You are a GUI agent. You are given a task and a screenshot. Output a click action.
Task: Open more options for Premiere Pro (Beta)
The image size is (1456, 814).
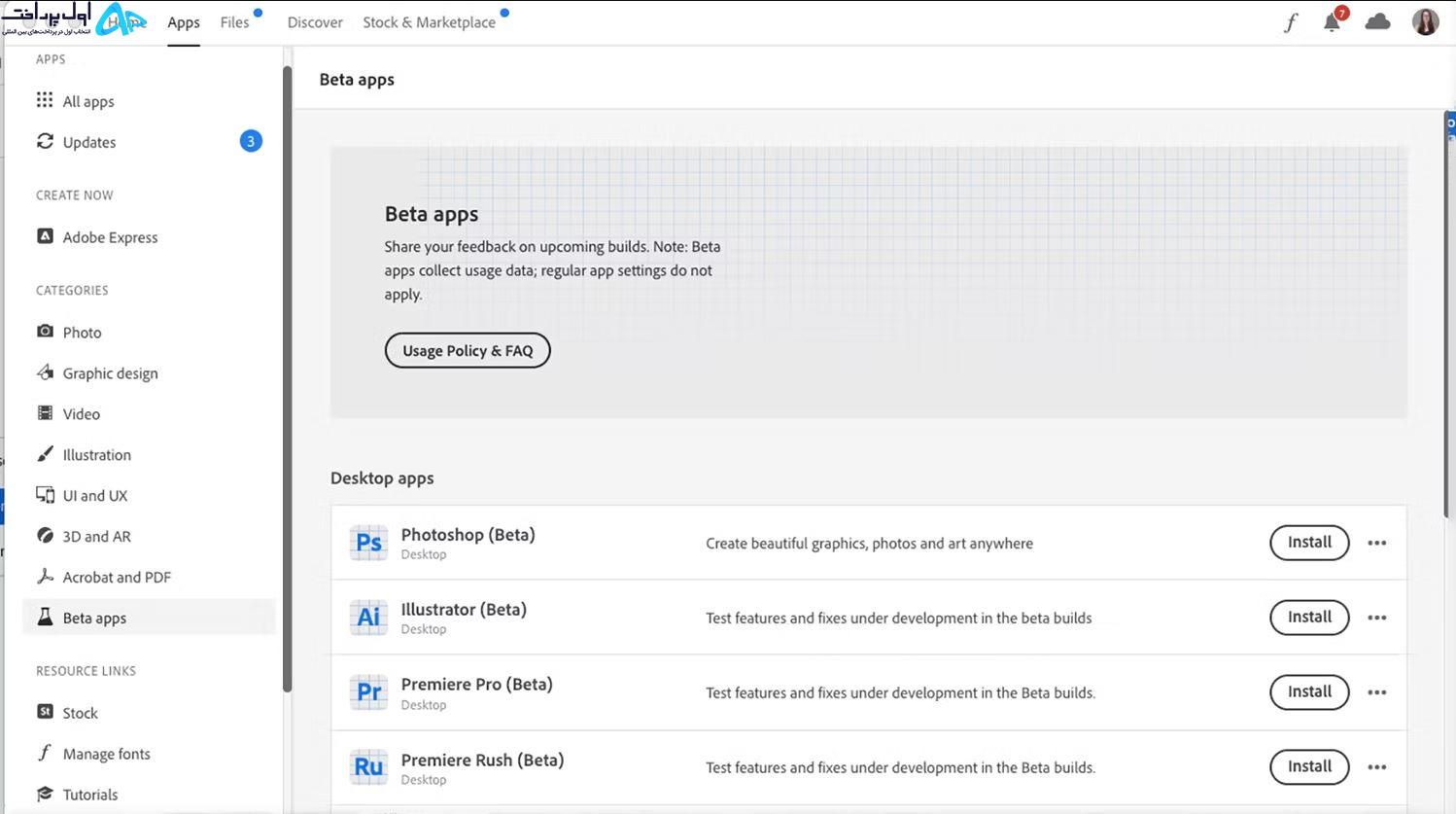coord(1376,692)
